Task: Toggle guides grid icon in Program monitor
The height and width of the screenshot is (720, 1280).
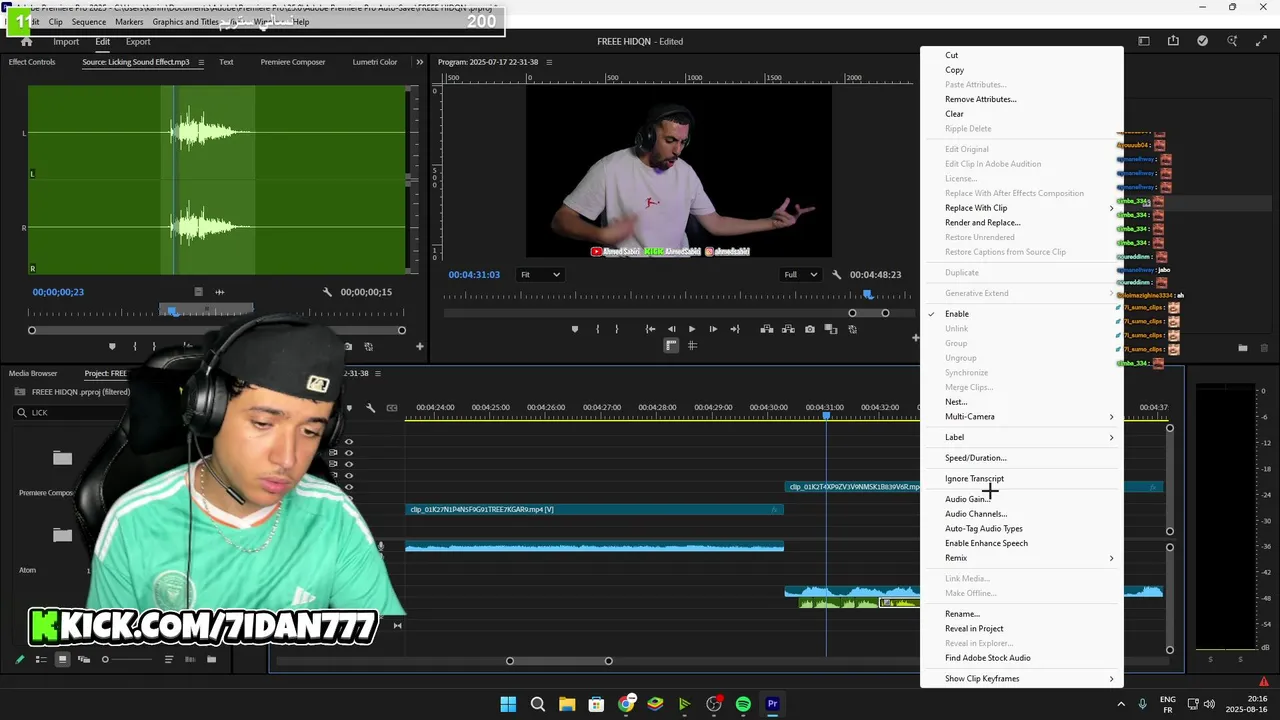Action: pos(692,345)
